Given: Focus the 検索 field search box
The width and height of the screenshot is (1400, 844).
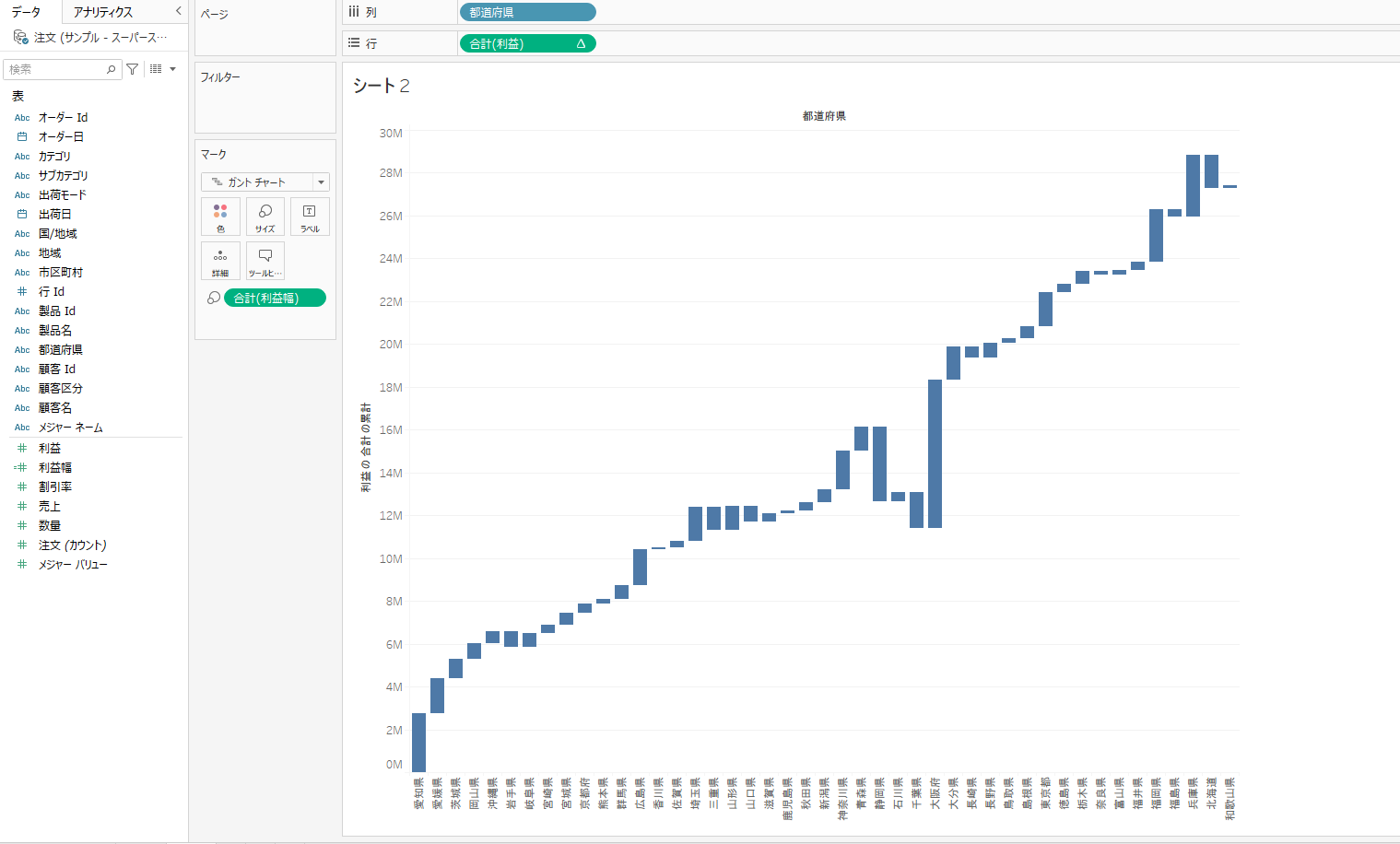Looking at the screenshot, I should pos(63,69).
